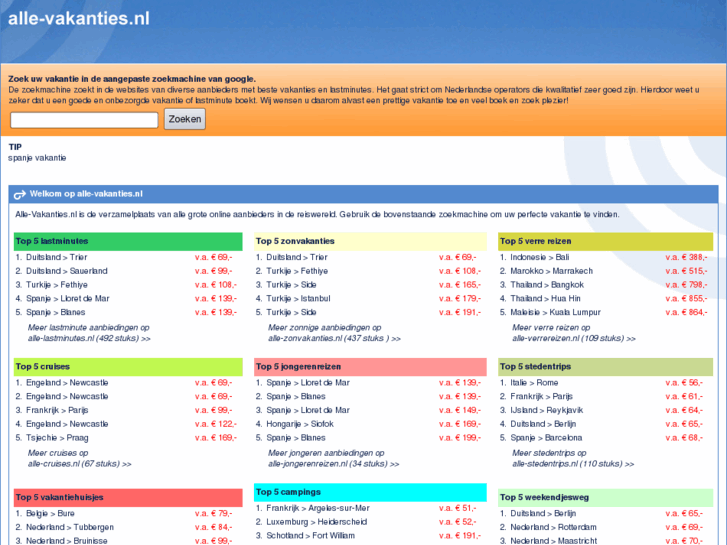Open Frankrijk > Parijs cruise offer
The width and height of the screenshot is (727, 545).
(x=57, y=410)
